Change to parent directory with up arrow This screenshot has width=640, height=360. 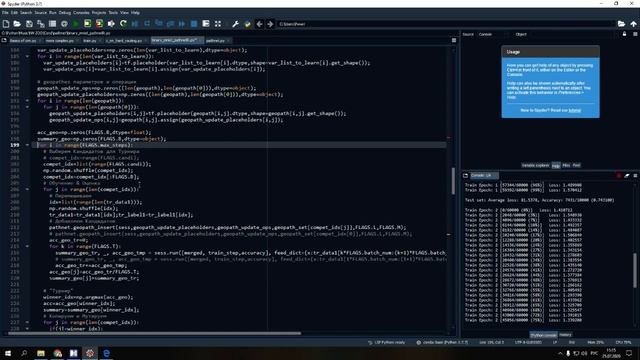(x=633, y=24)
